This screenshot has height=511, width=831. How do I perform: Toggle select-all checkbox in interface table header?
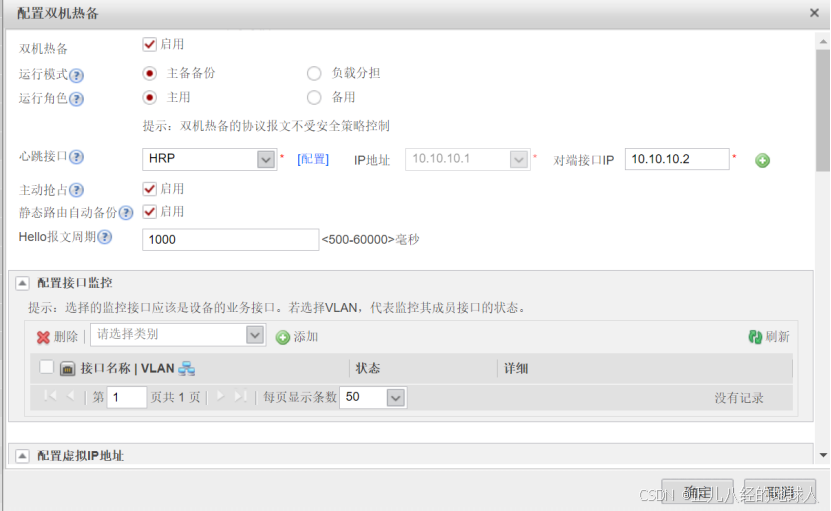pos(46,367)
